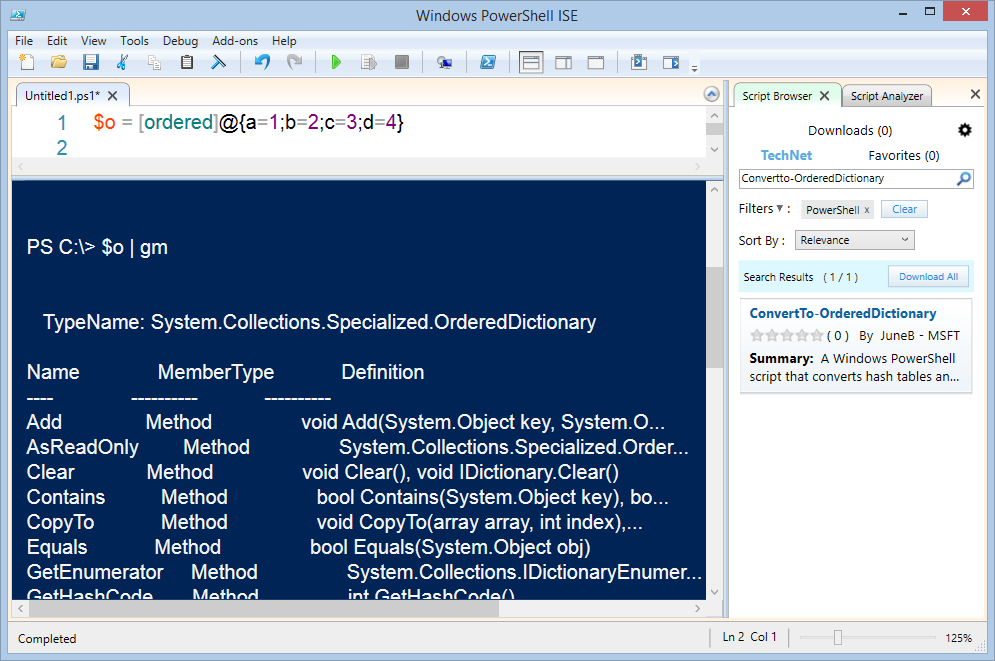Open the ConvertTo-OrderedDictionary result link
The height and width of the screenshot is (661, 995).
843,313
